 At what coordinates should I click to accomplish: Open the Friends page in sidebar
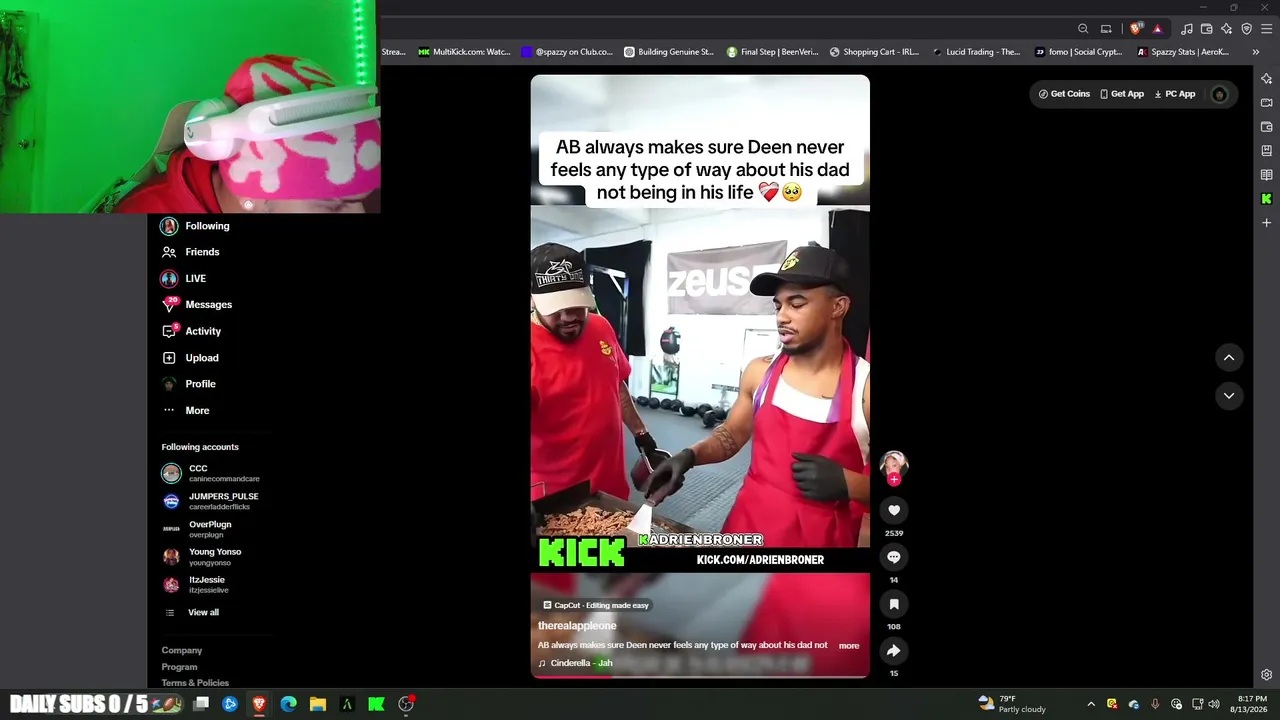190,252
